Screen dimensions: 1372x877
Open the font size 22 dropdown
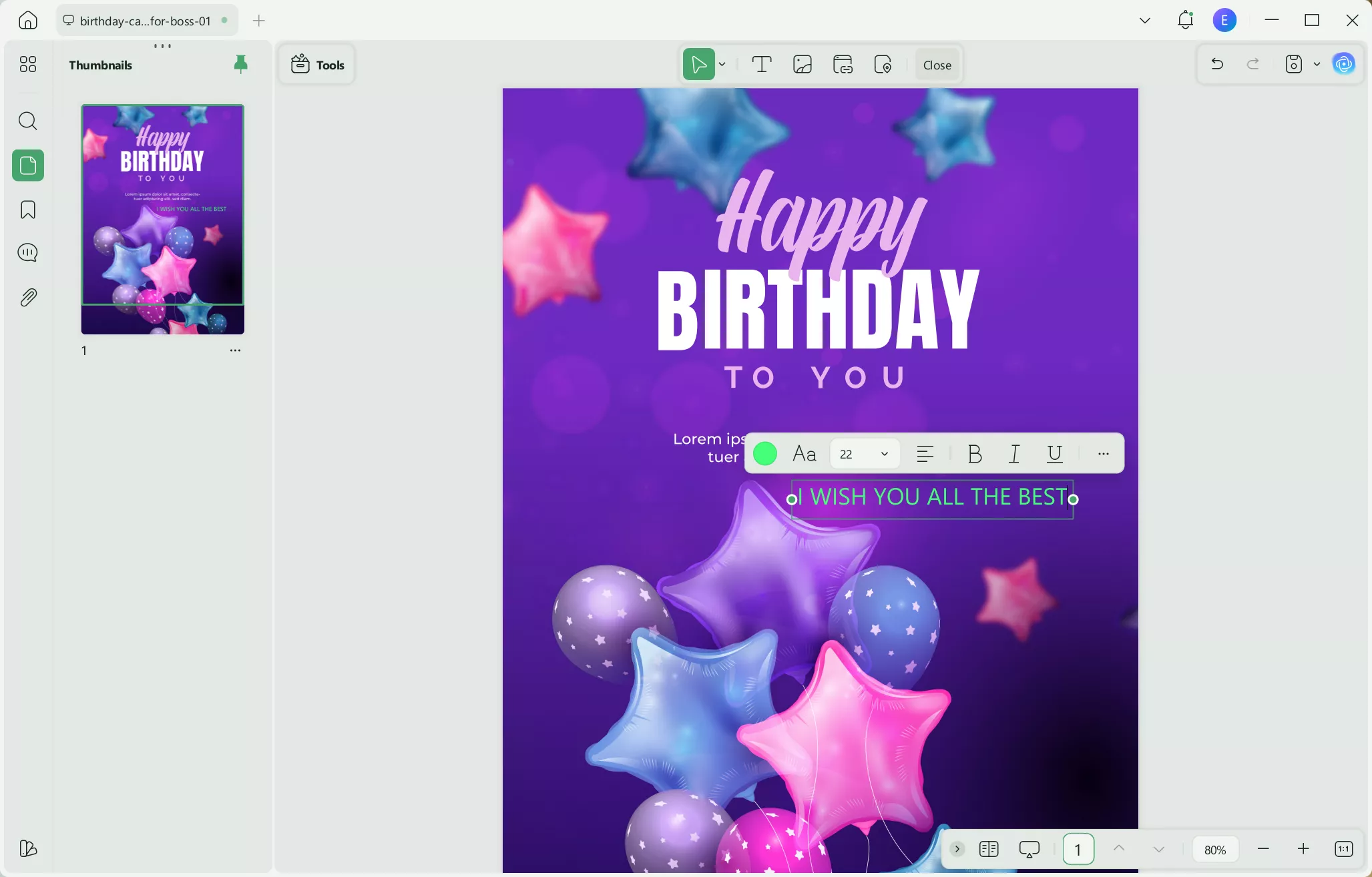pos(864,453)
